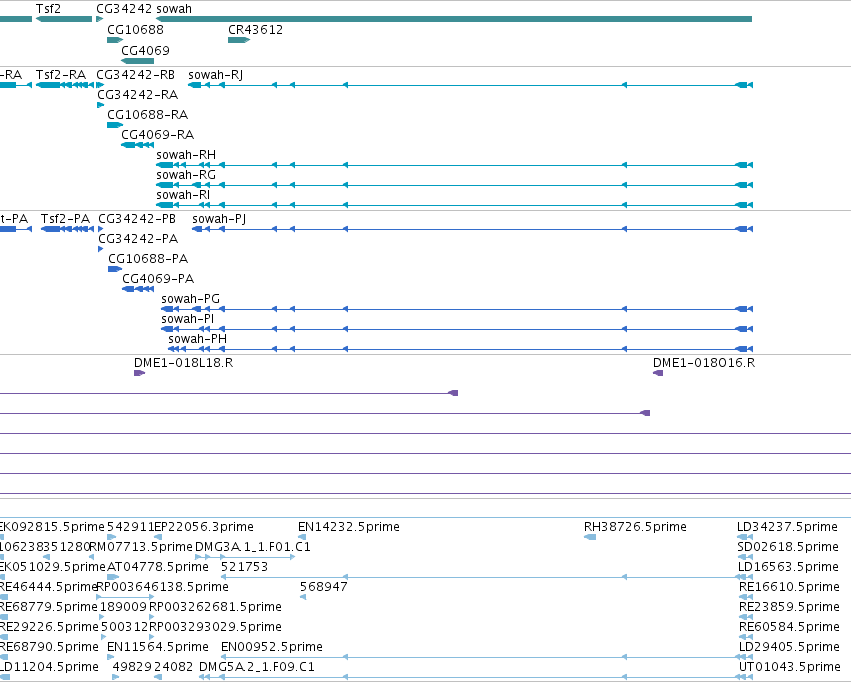Click the RE23859.5prime EST

tap(789, 607)
